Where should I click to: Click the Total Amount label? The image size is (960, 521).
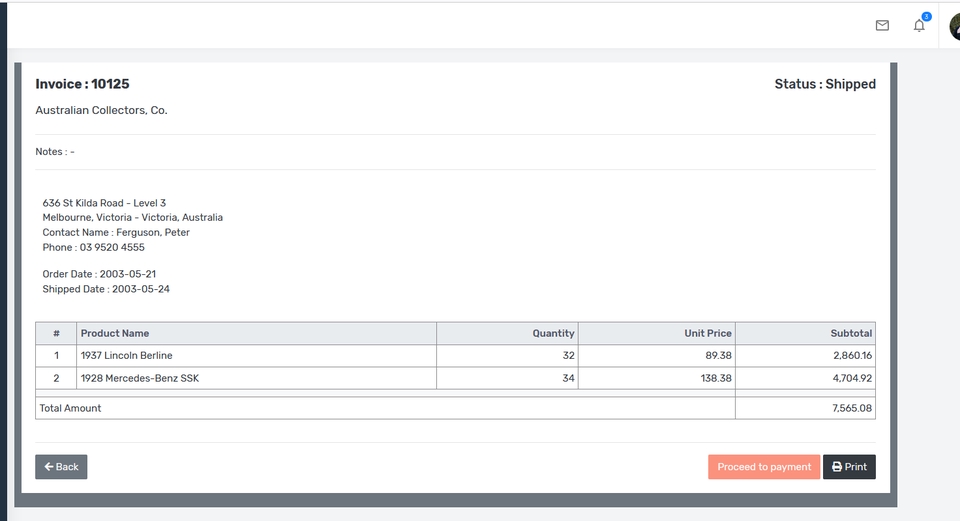[x=70, y=408]
